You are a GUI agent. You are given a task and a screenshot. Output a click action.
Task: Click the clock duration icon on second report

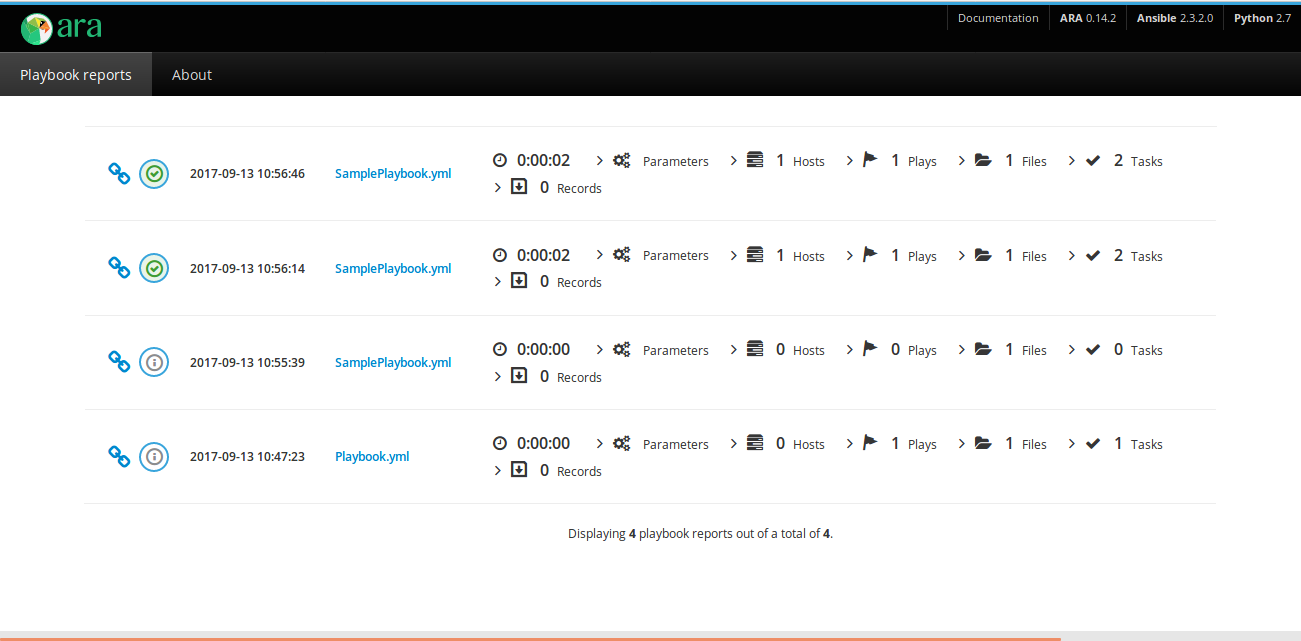point(500,254)
